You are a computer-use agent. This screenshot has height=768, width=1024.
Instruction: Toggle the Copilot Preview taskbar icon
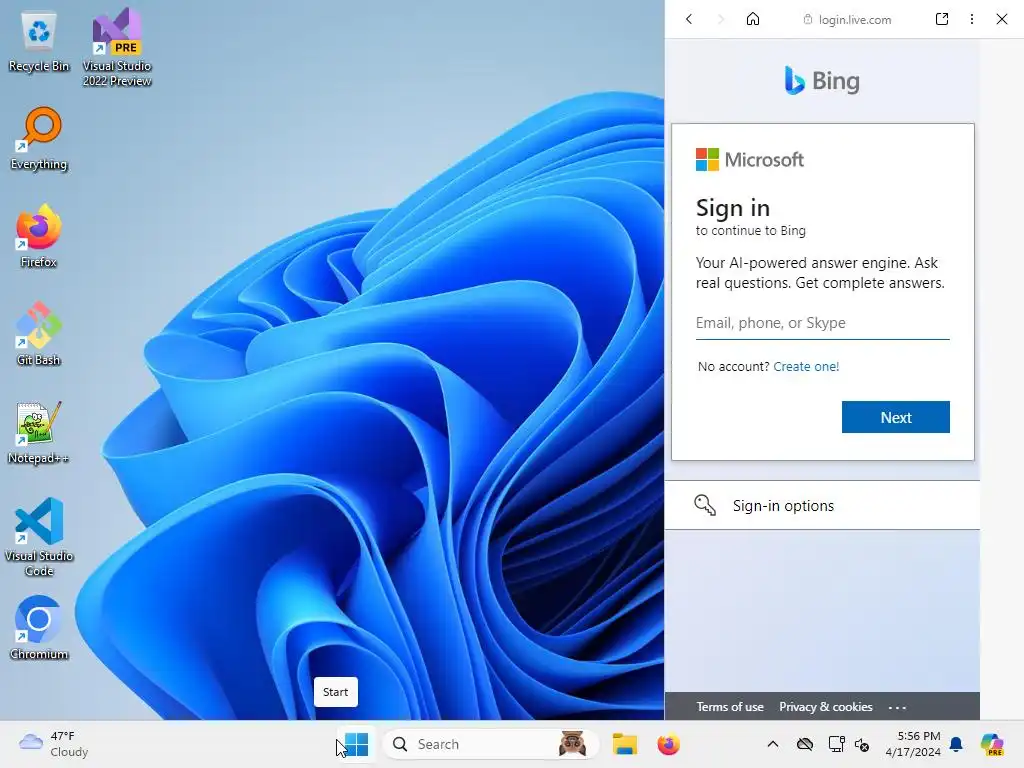coord(992,744)
